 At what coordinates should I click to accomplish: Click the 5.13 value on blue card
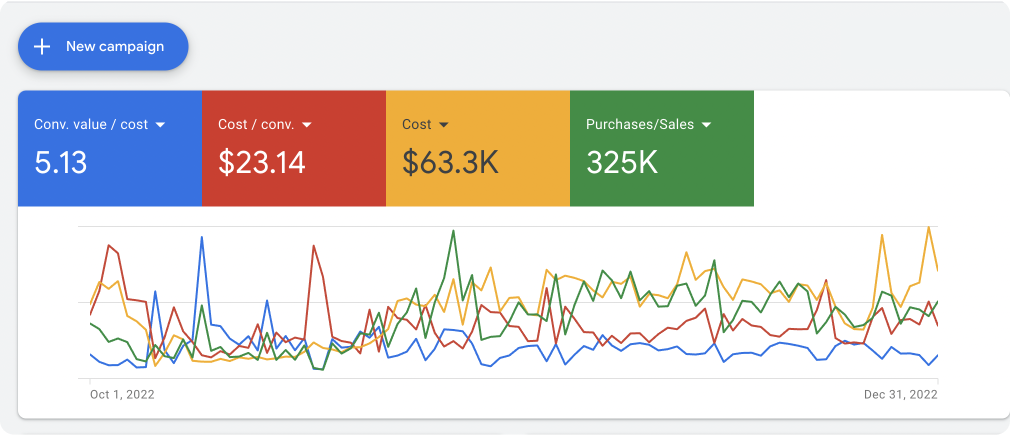pos(61,162)
